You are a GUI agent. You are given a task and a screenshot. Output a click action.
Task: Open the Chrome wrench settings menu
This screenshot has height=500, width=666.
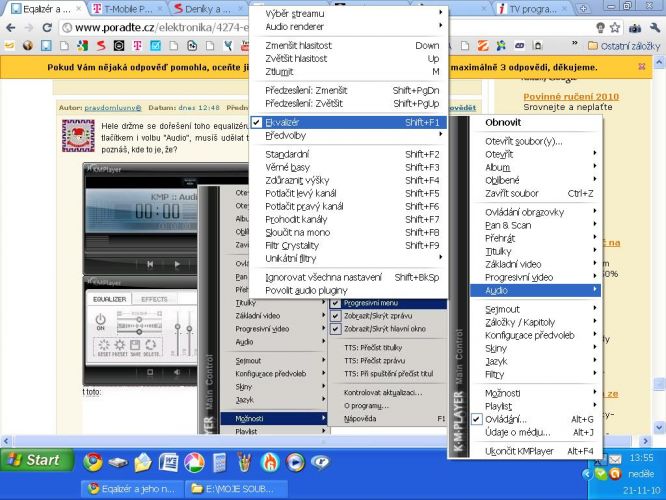[x=655, y=28]
